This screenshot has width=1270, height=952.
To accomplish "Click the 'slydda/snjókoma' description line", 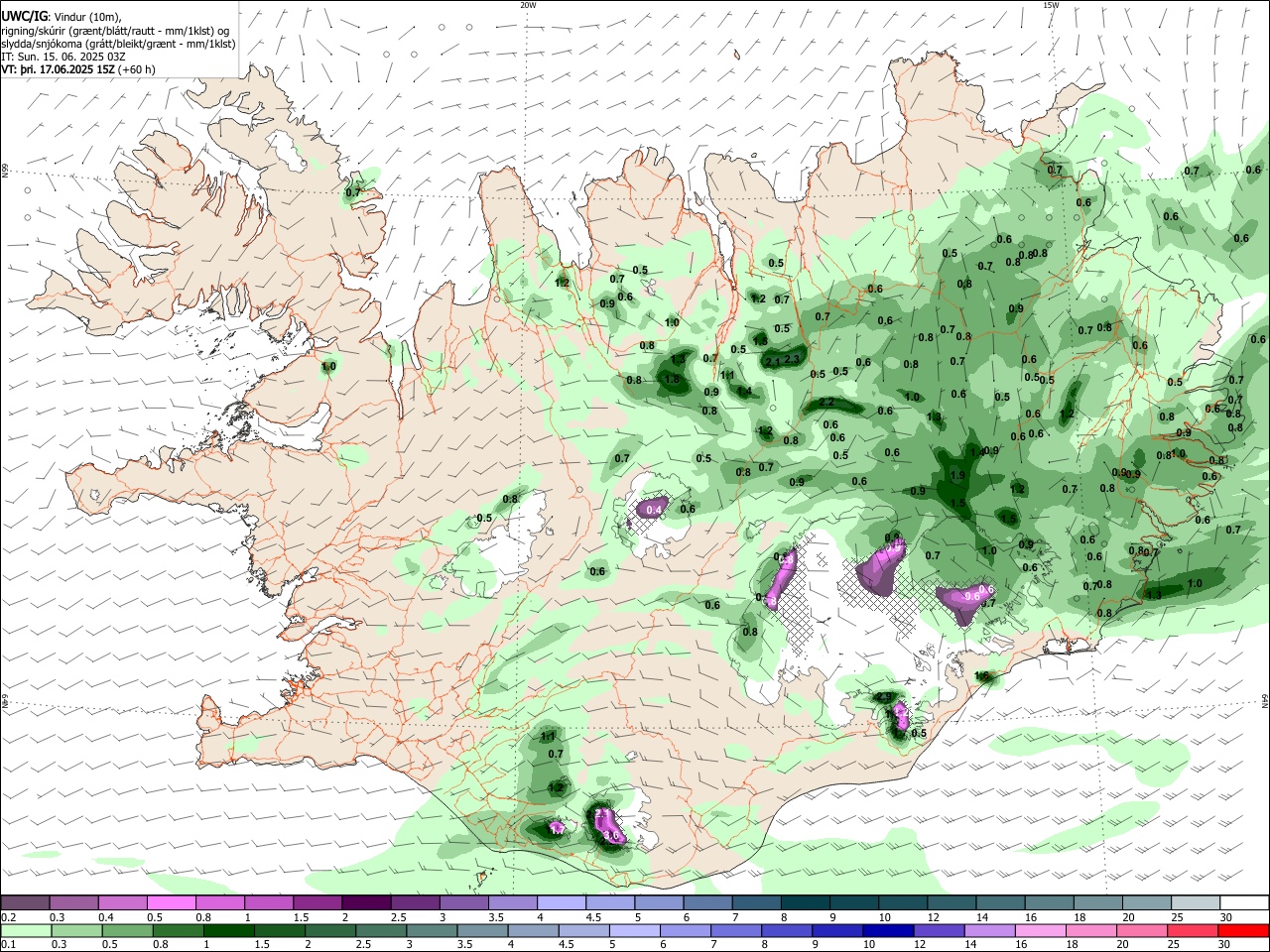I will 118,44.
